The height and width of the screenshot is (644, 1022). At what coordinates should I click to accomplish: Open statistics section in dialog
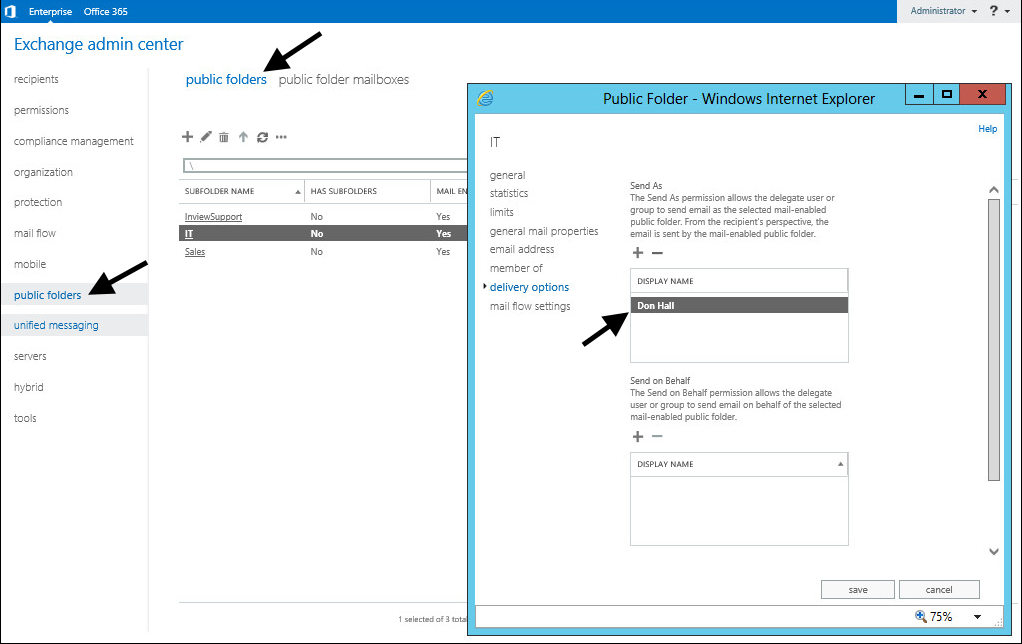pyautogui.click(x=508, y=194)
